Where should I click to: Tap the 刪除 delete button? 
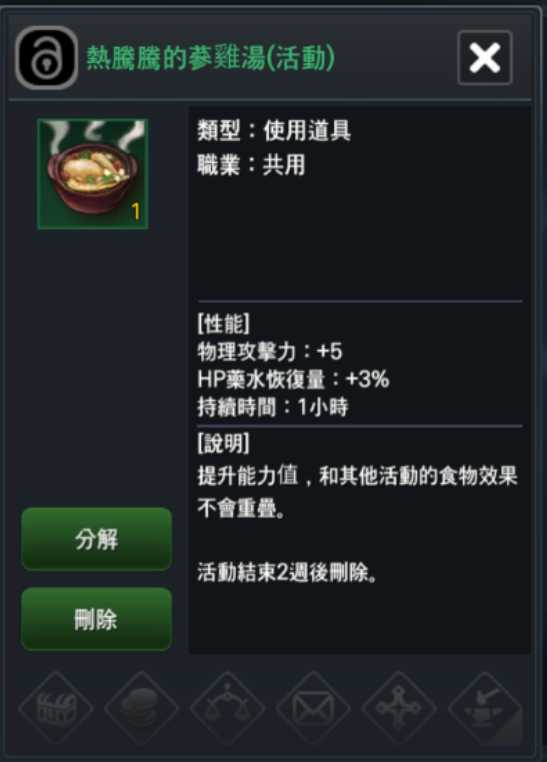[x=96, y=619]
